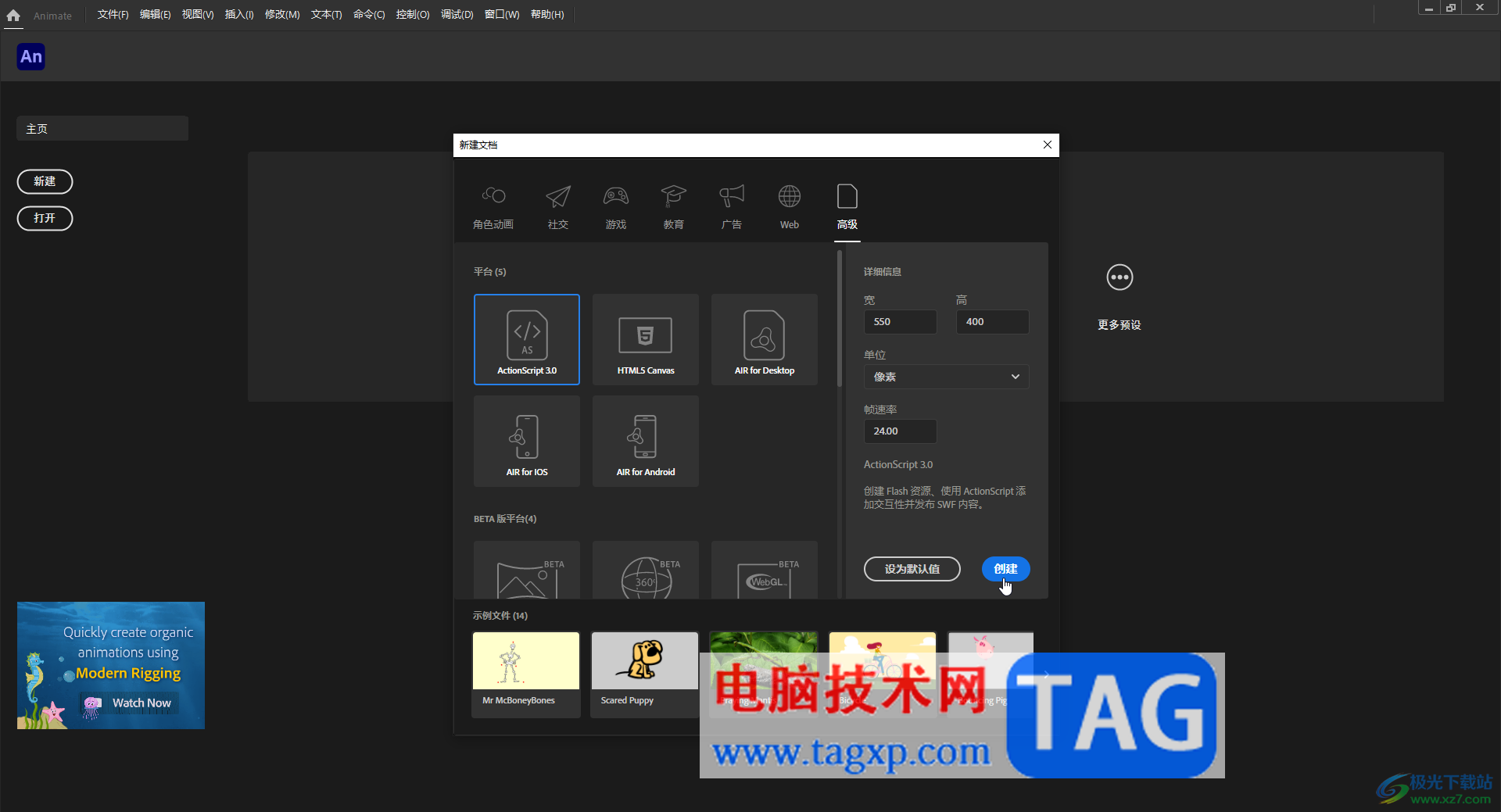Open the 编辑(E) menu

(x=155, y=15)
